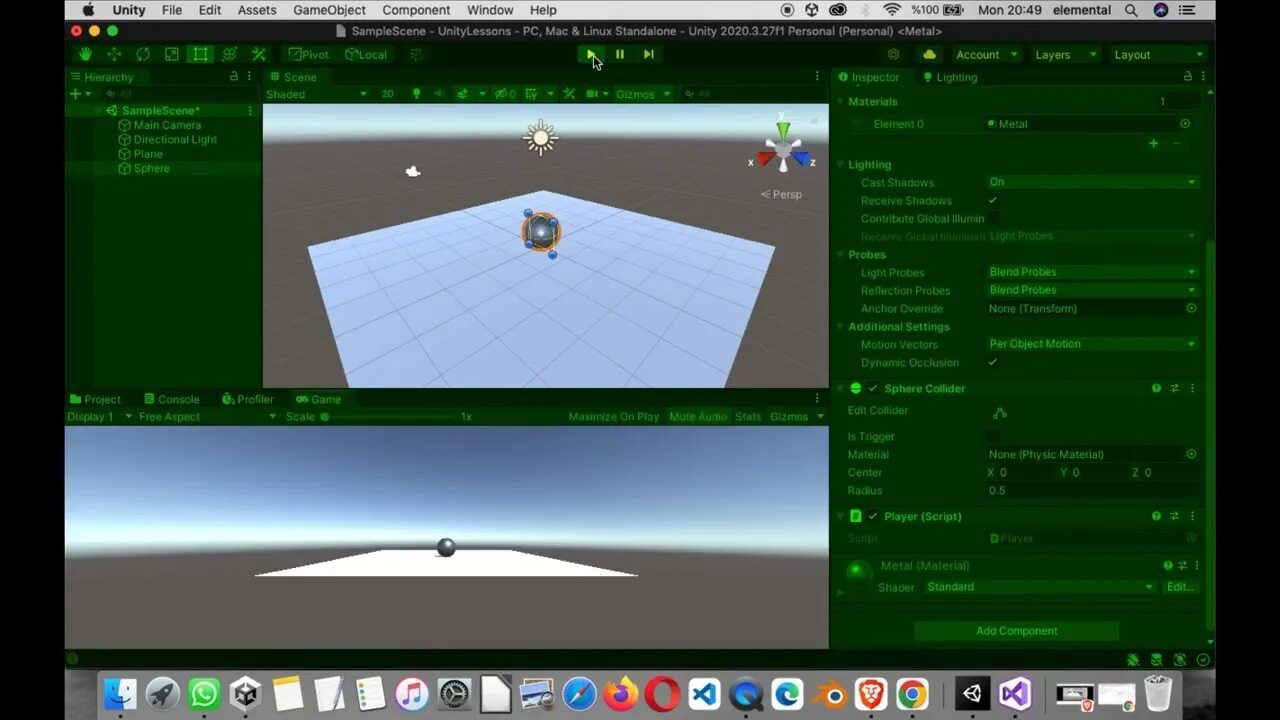Select the Scale tool
The image size is (1280, 720).
pyautogui.click(x=172, y=54)
